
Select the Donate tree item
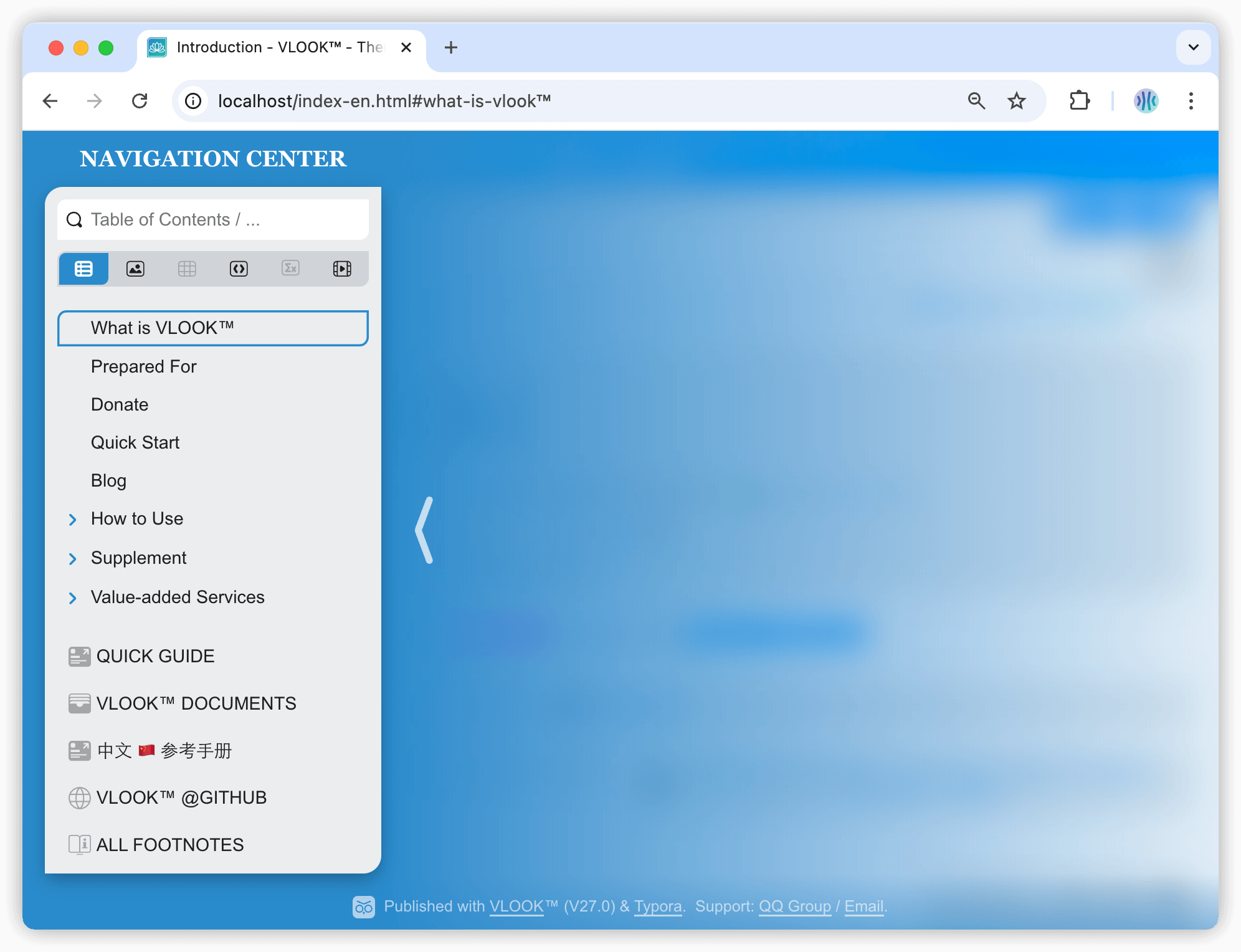(x=119, y=404)
